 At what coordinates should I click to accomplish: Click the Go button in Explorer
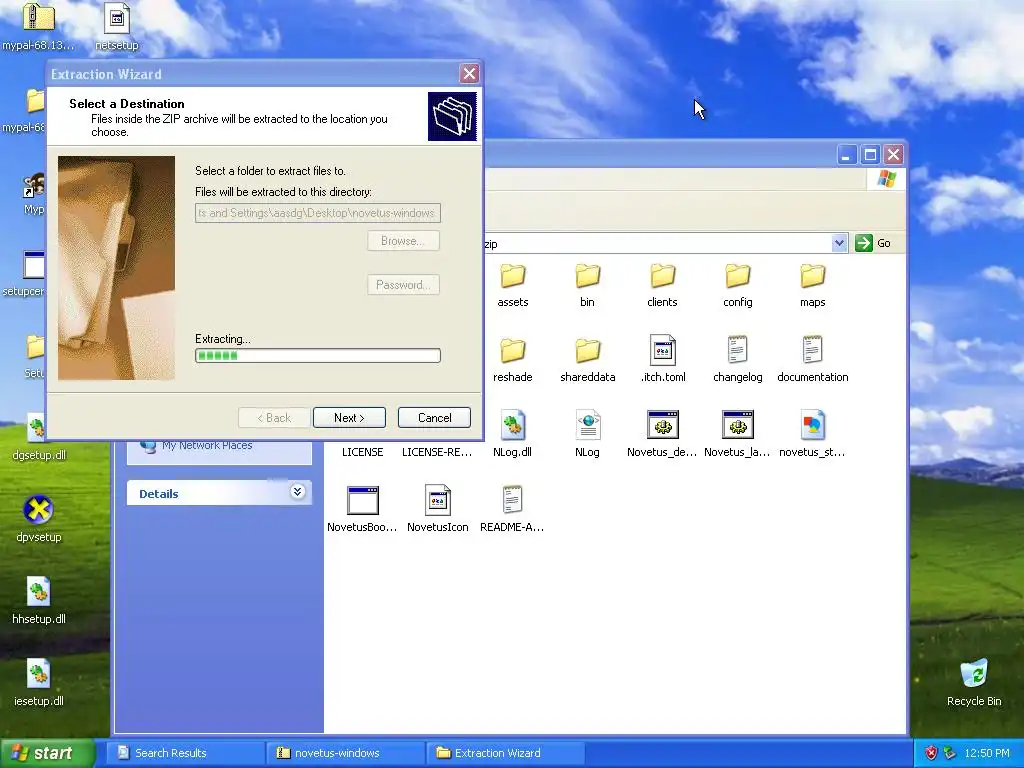pyautogui.click(x=874, y=243)
